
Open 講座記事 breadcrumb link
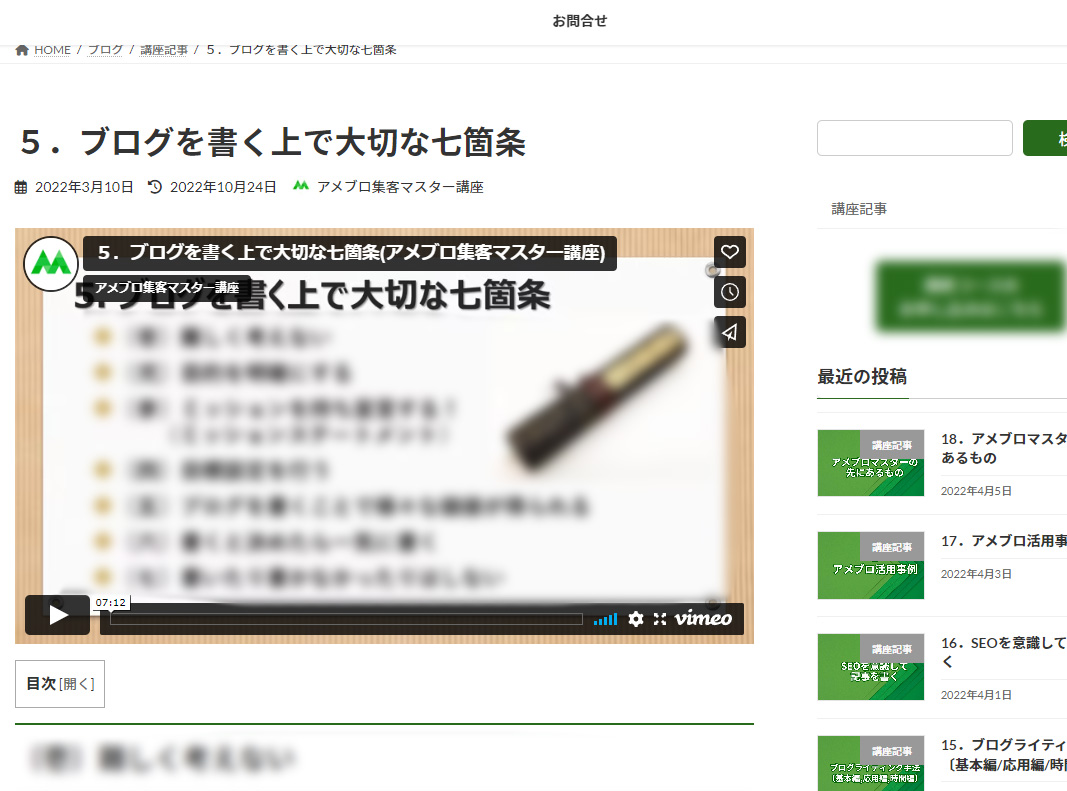[163, 50]
